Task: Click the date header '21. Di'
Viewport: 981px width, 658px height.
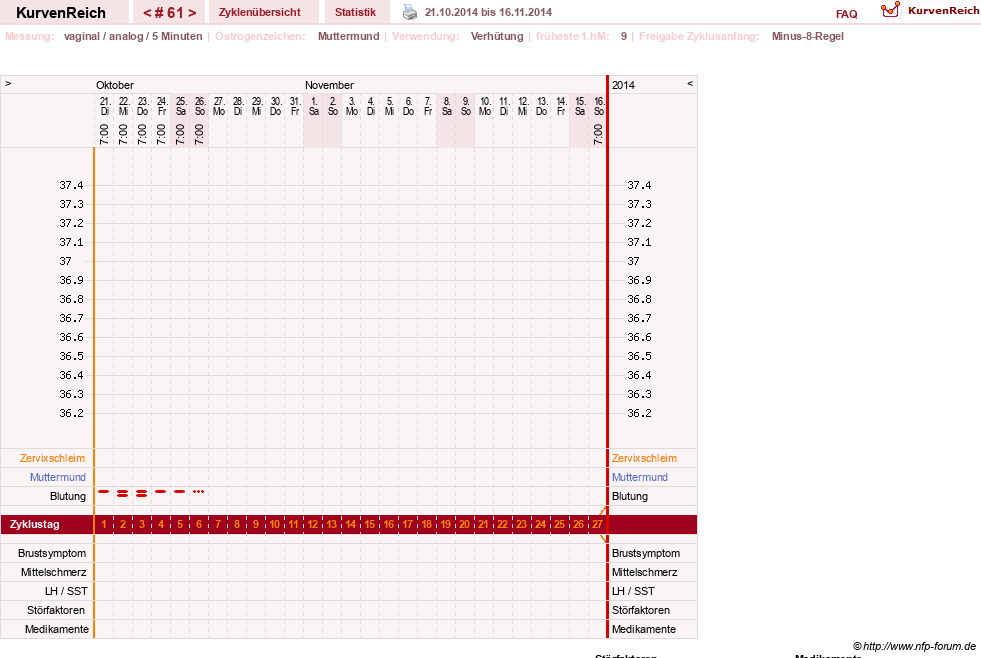Action: 104,106
